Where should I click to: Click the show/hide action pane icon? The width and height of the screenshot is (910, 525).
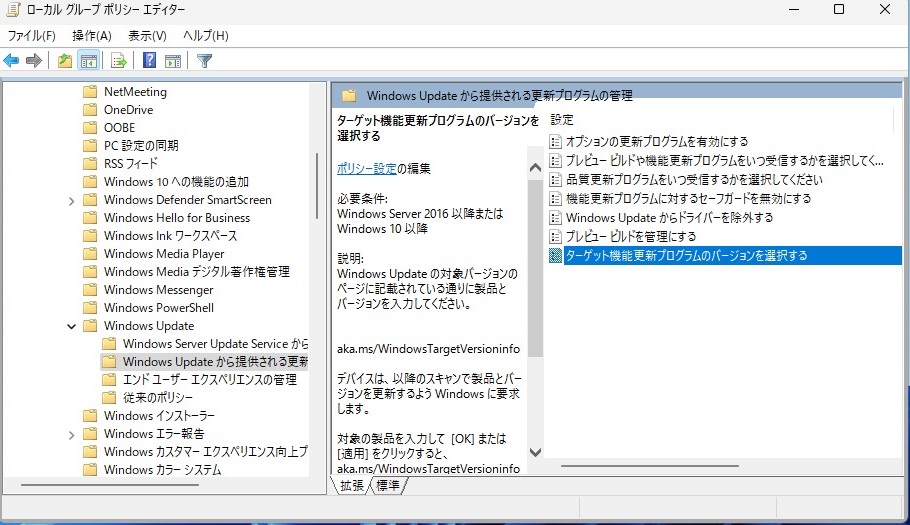172,61
